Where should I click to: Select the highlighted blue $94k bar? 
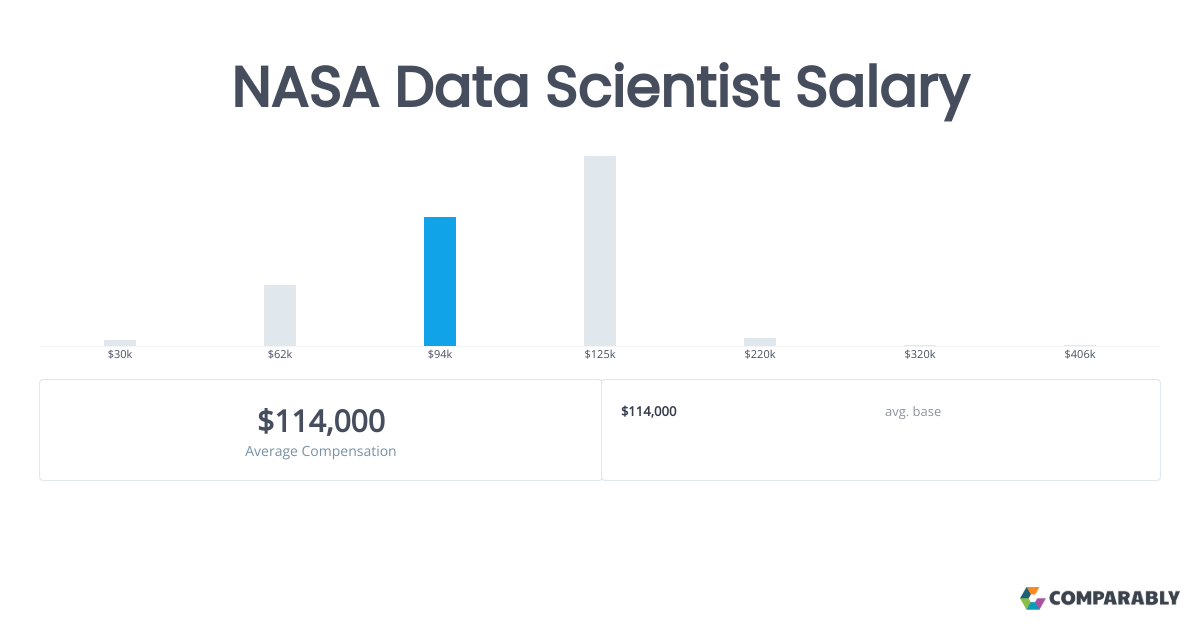440,281
